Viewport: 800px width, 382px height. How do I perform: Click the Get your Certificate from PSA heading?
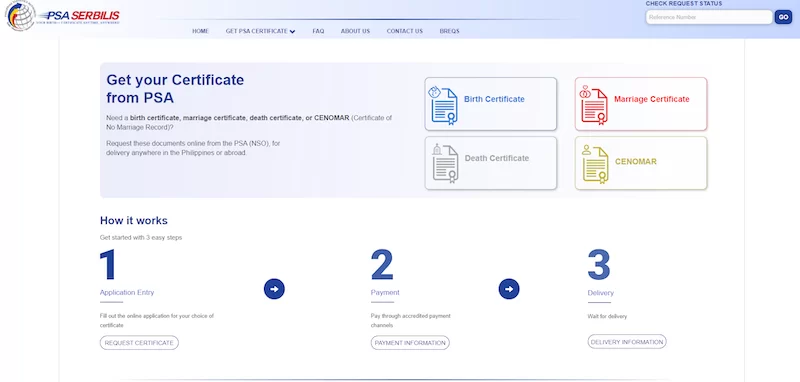coord(175,89)
